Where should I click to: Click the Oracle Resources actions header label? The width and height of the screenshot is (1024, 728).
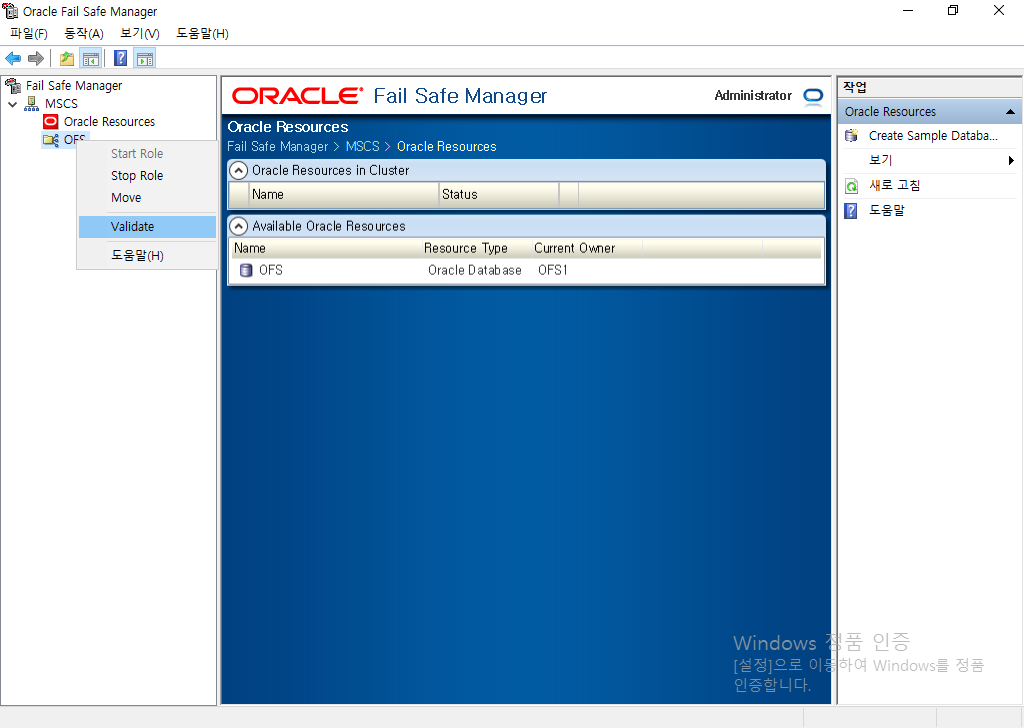pyautogui.click(x=890, y=112)
